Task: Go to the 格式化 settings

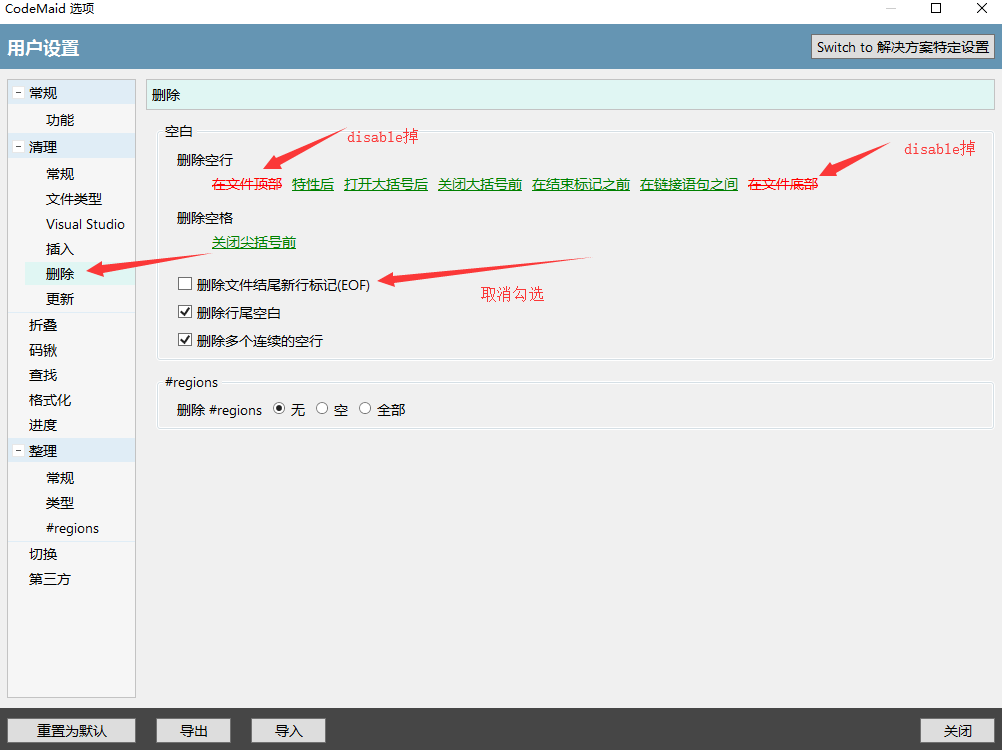Action: coord(50,400)
